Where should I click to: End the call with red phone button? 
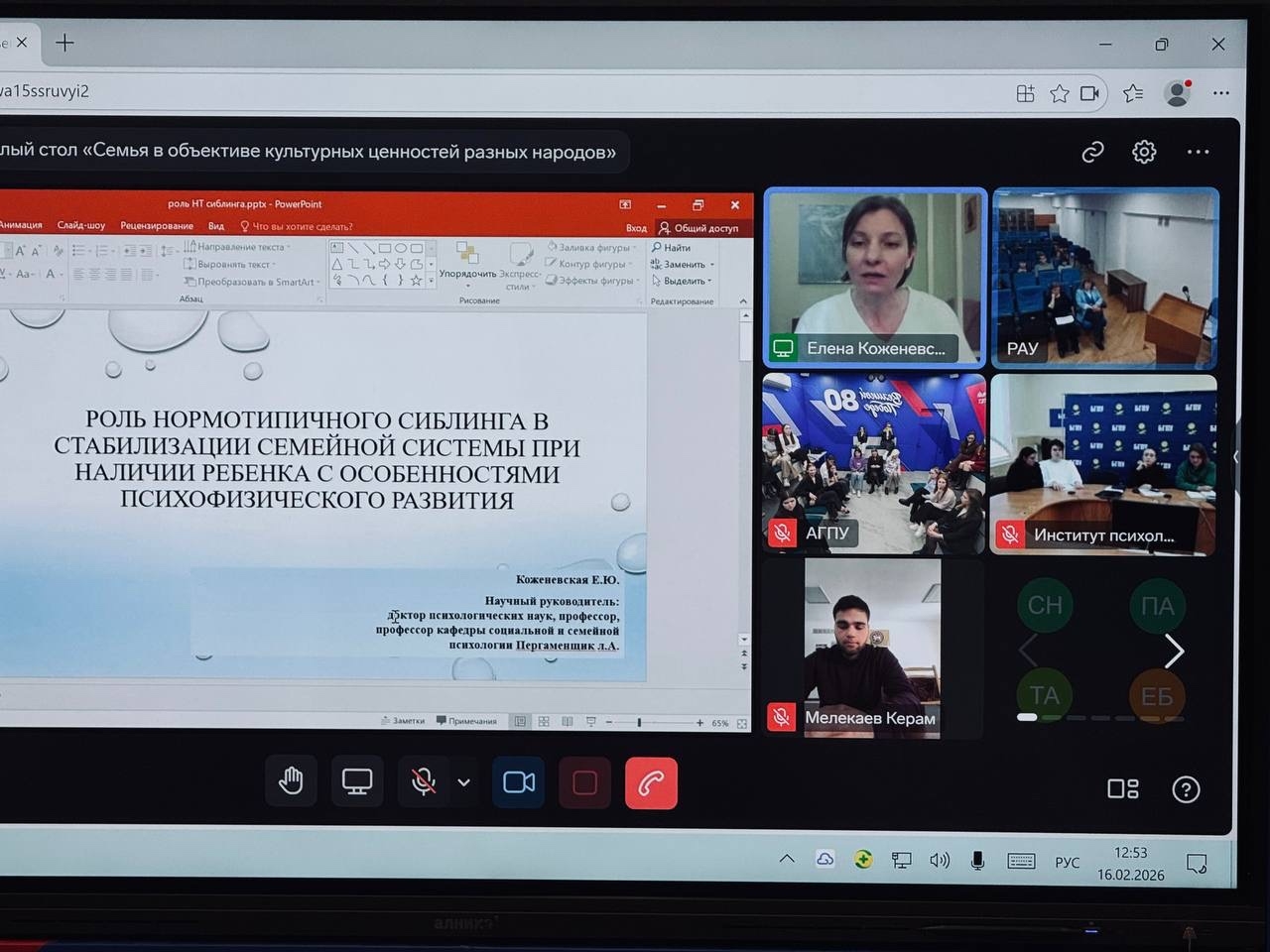coord(651,783)
